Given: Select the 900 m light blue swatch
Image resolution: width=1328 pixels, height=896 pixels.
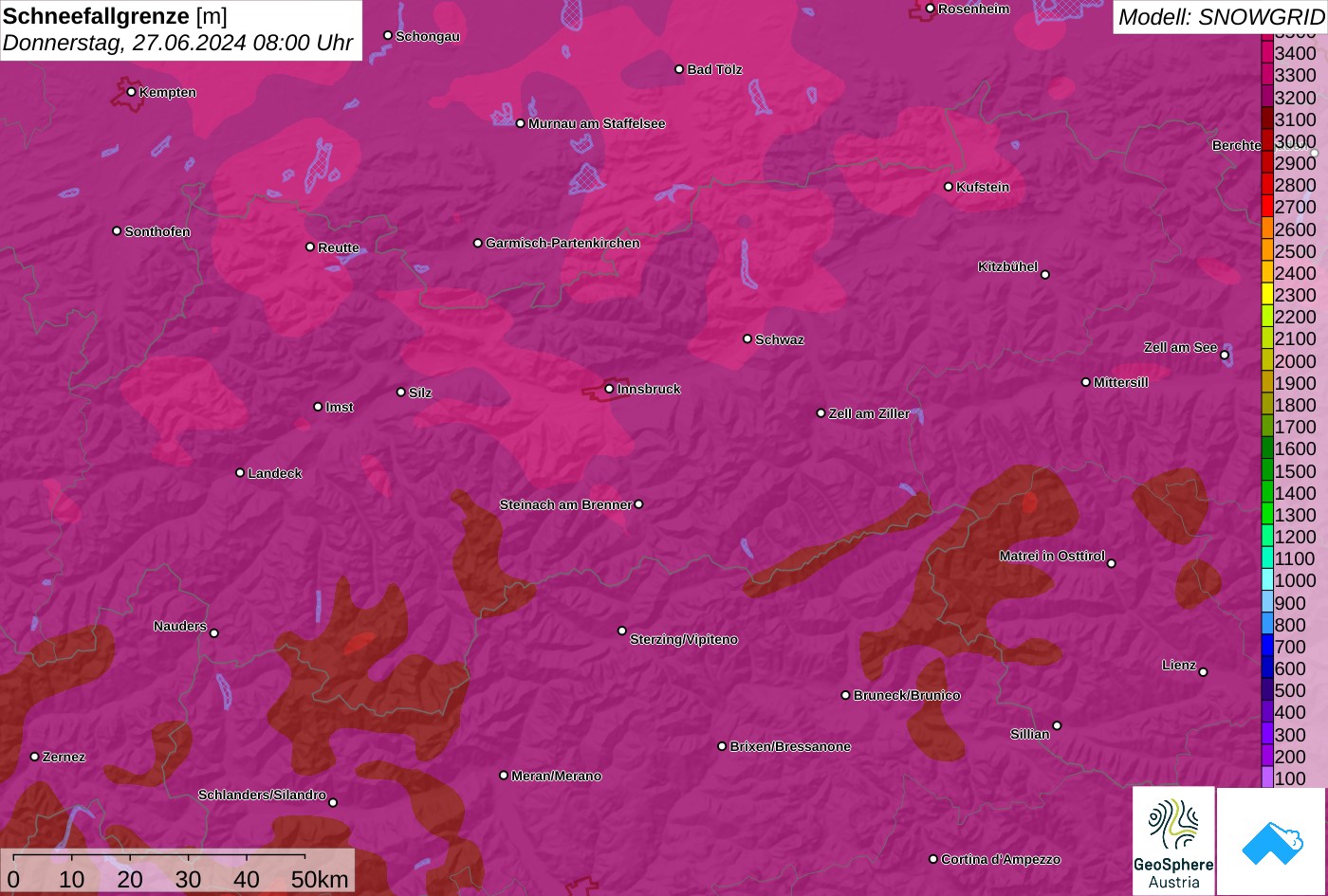Looking at the screenshot, I should click(1267, 603).
